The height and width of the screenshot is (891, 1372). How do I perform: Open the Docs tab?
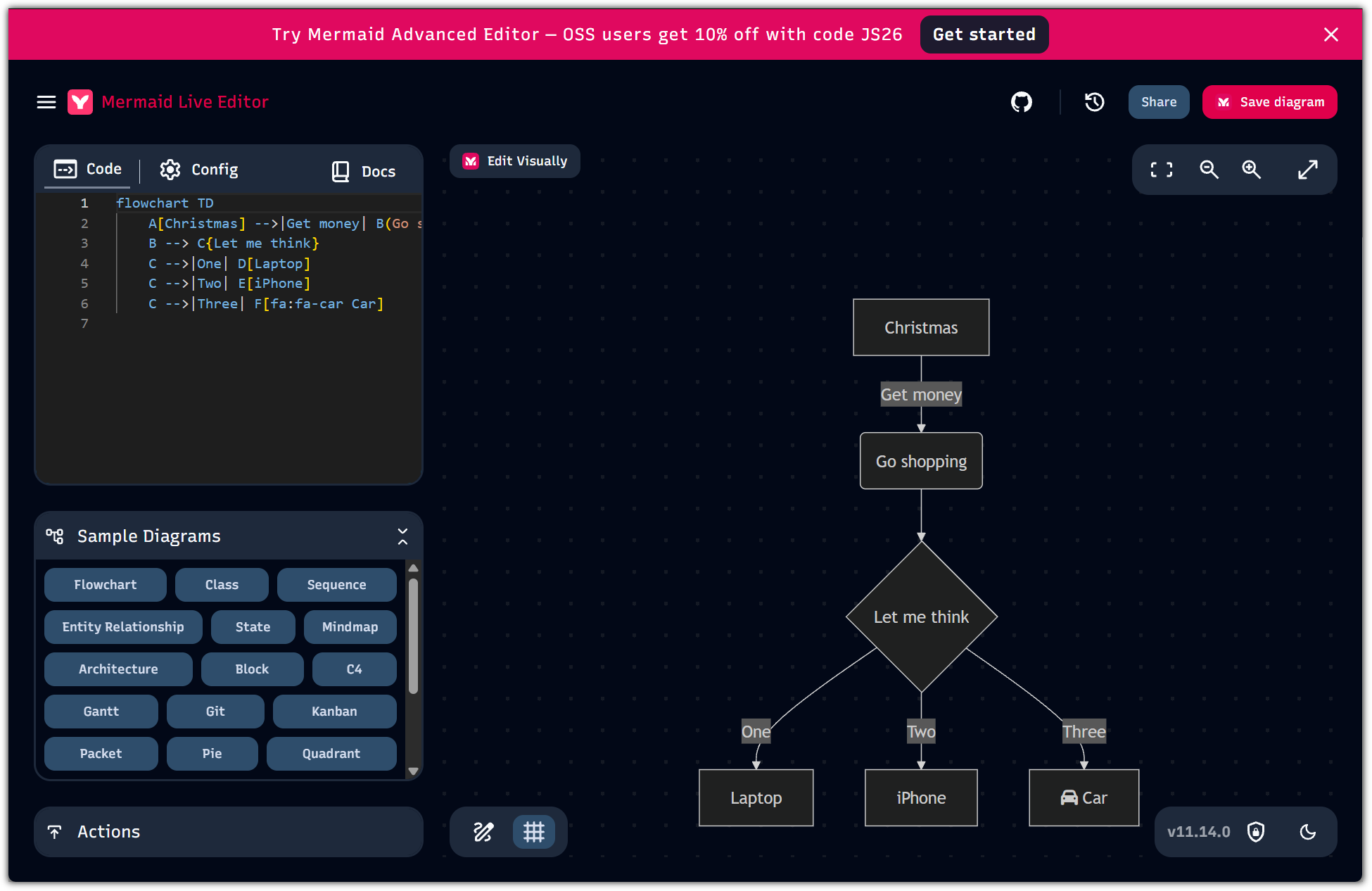[x=364, y=171]
